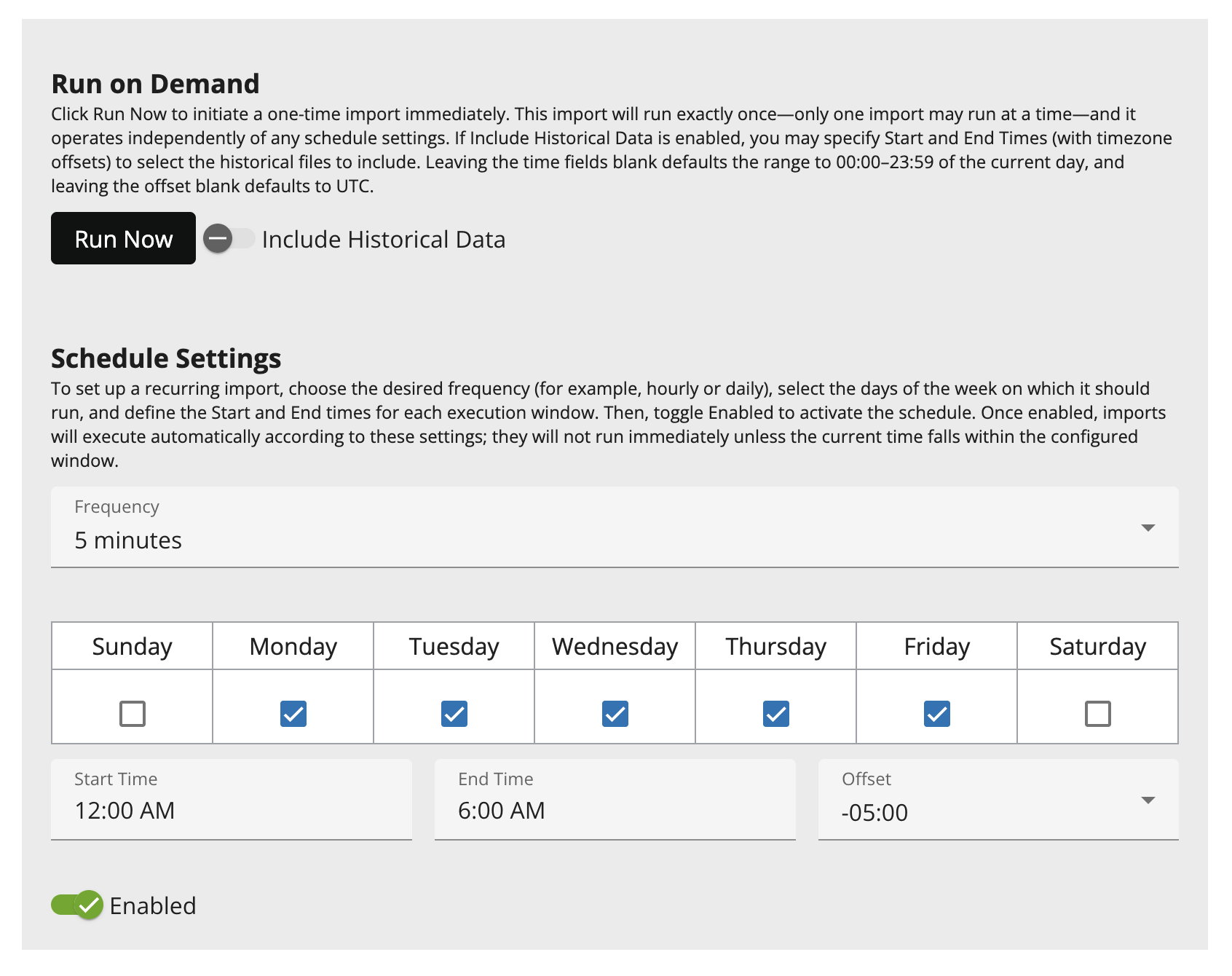
Task: Click the Friday column header
Action: tap(937, 647)
